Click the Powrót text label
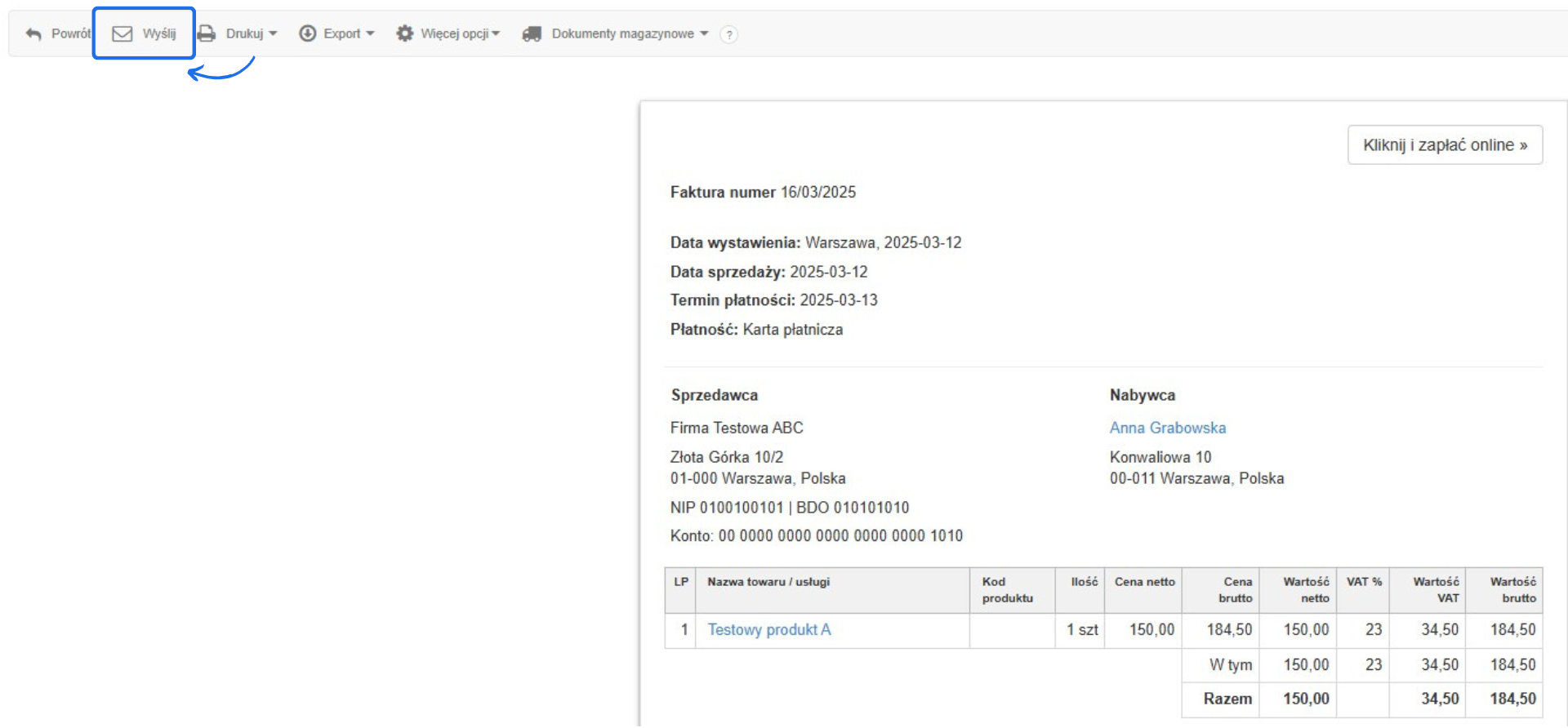Image resolution: width=1568 pixels, height=728 pixels. (x=71, y=33)
